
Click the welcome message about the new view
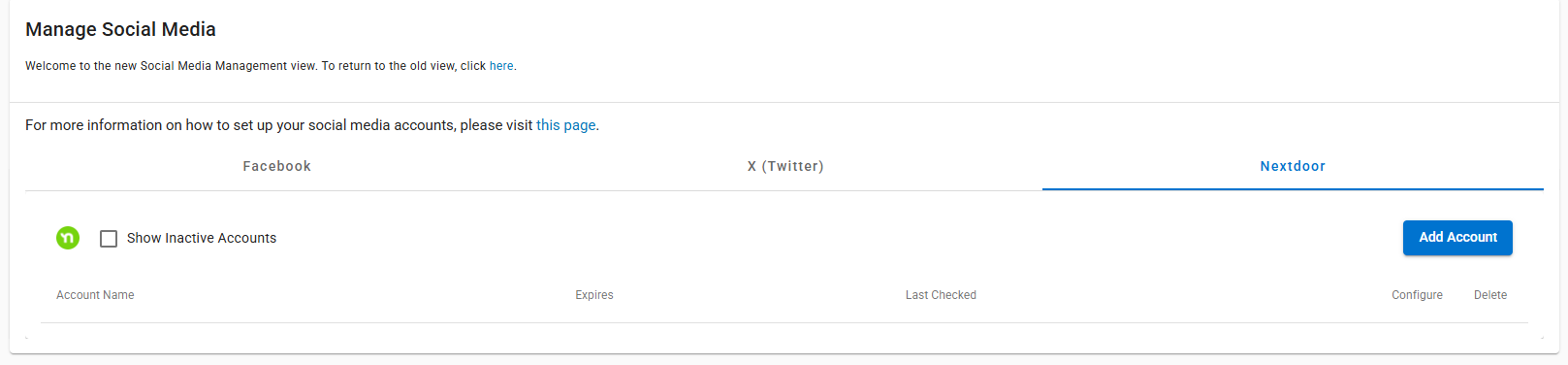point(271,66)
